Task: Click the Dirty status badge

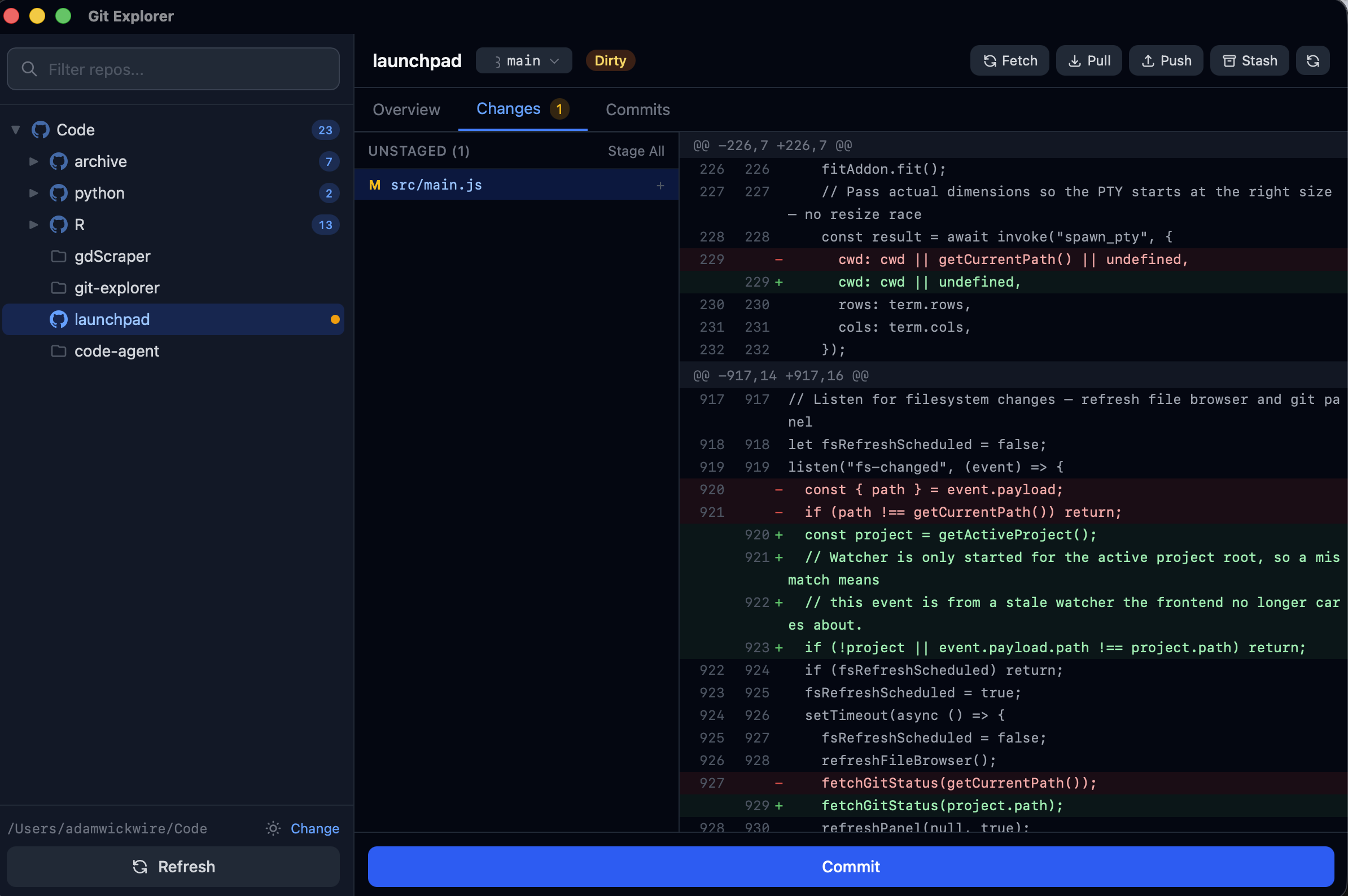Action: tap(610, 60)
